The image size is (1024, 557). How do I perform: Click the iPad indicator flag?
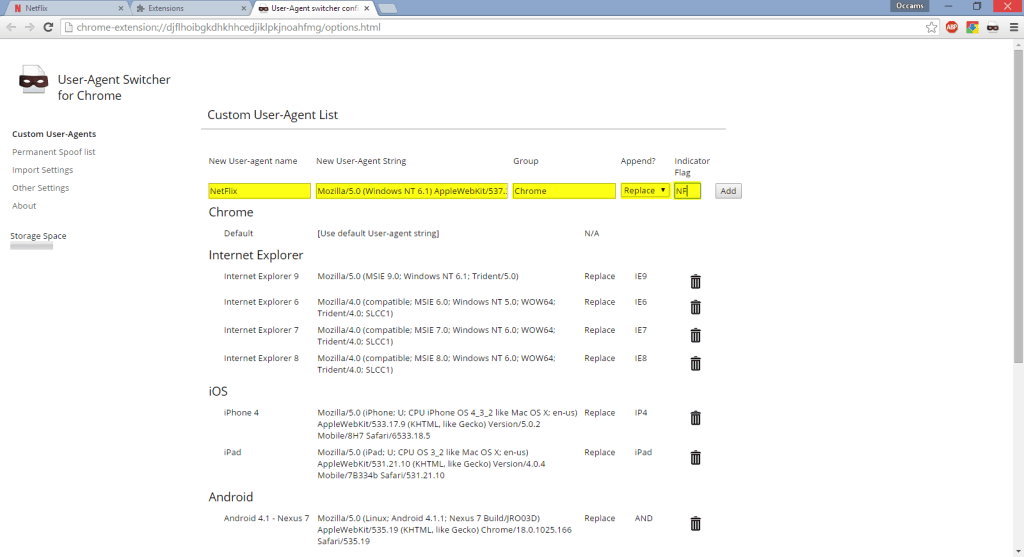click(643, 452)
